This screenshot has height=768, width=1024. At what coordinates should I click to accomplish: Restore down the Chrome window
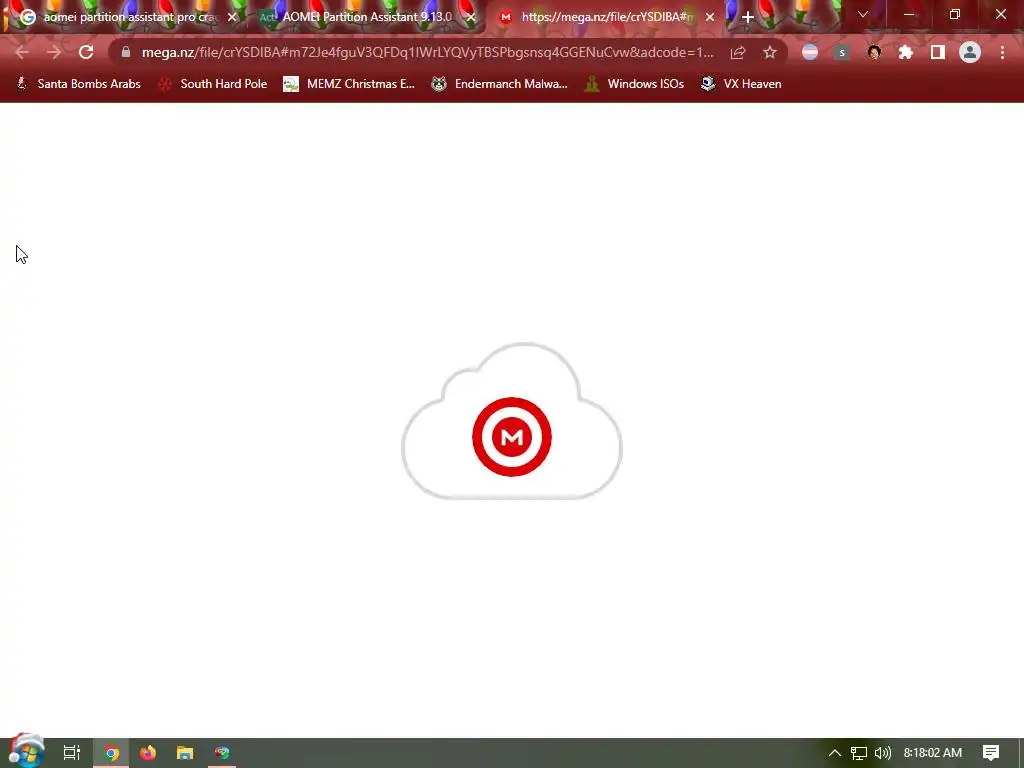coord(955,14)
